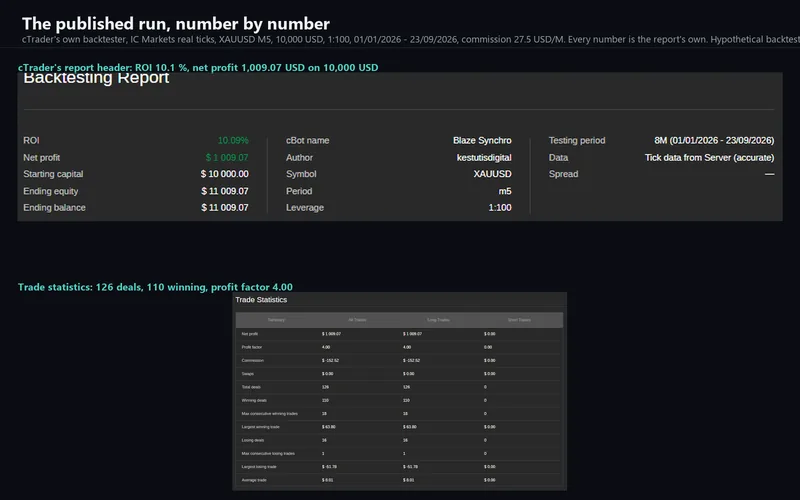Click the "Net profit" row label in Trade Statistics

click(x=249, y=334)
